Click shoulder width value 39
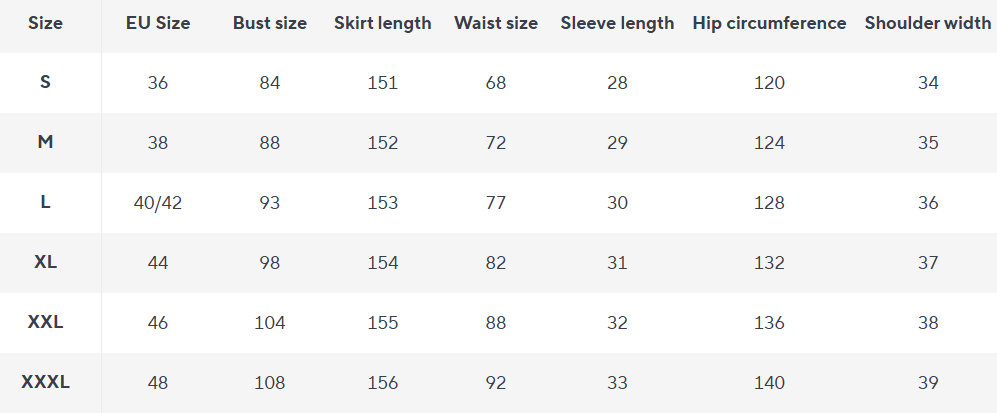The image size is (997, 413). click(928, 383)
